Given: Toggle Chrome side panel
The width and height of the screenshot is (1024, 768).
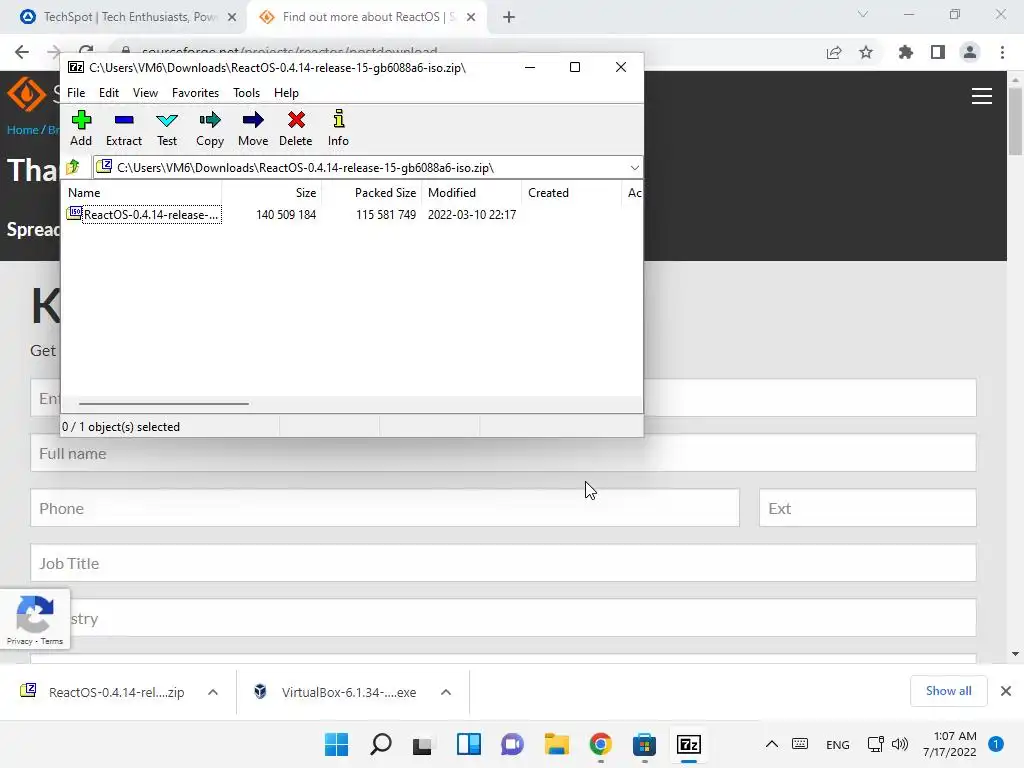Looking at the screenshot, I should [x=938, y=52].
